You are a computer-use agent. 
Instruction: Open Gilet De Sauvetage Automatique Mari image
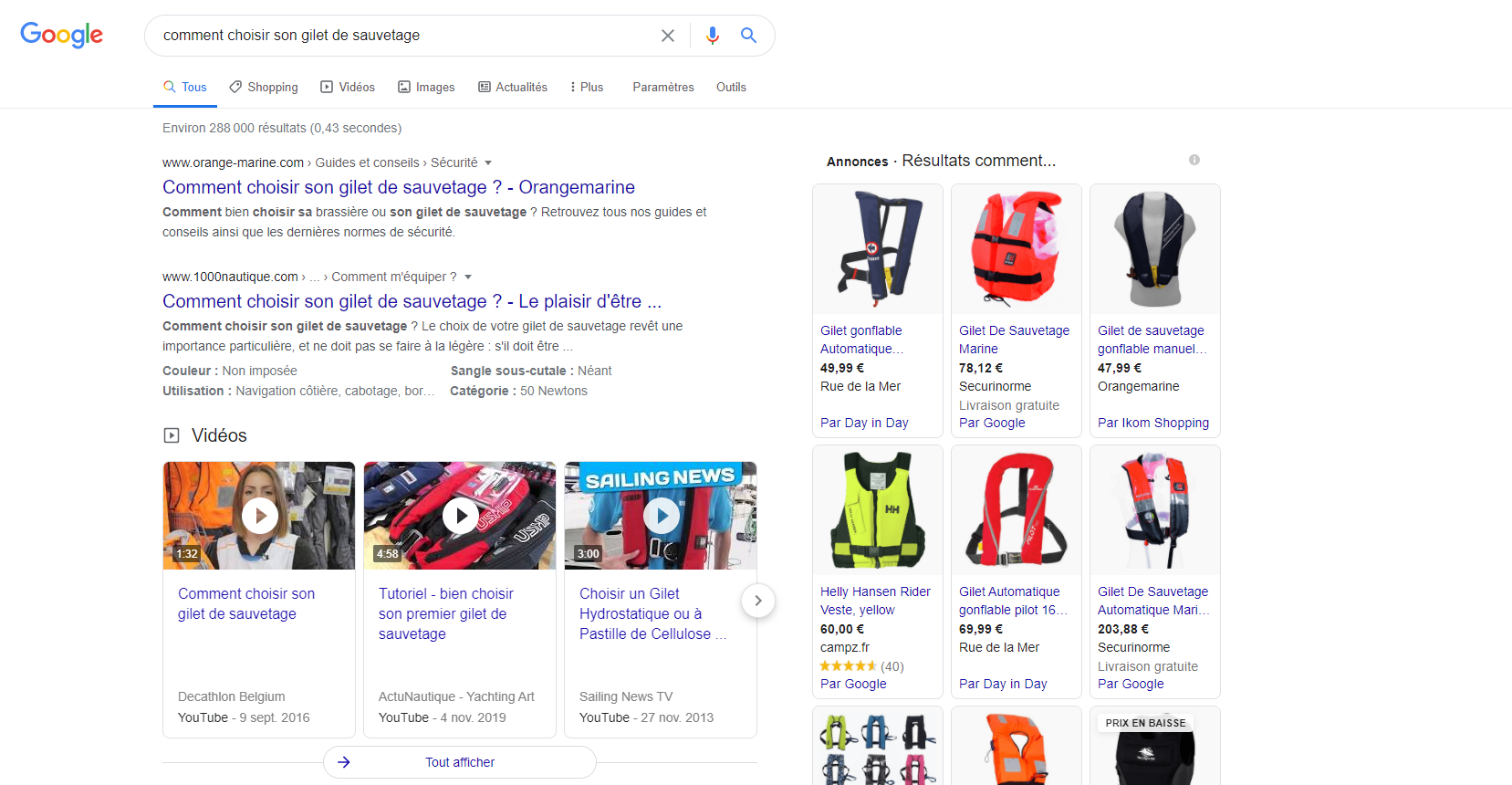click(1155, 510)
